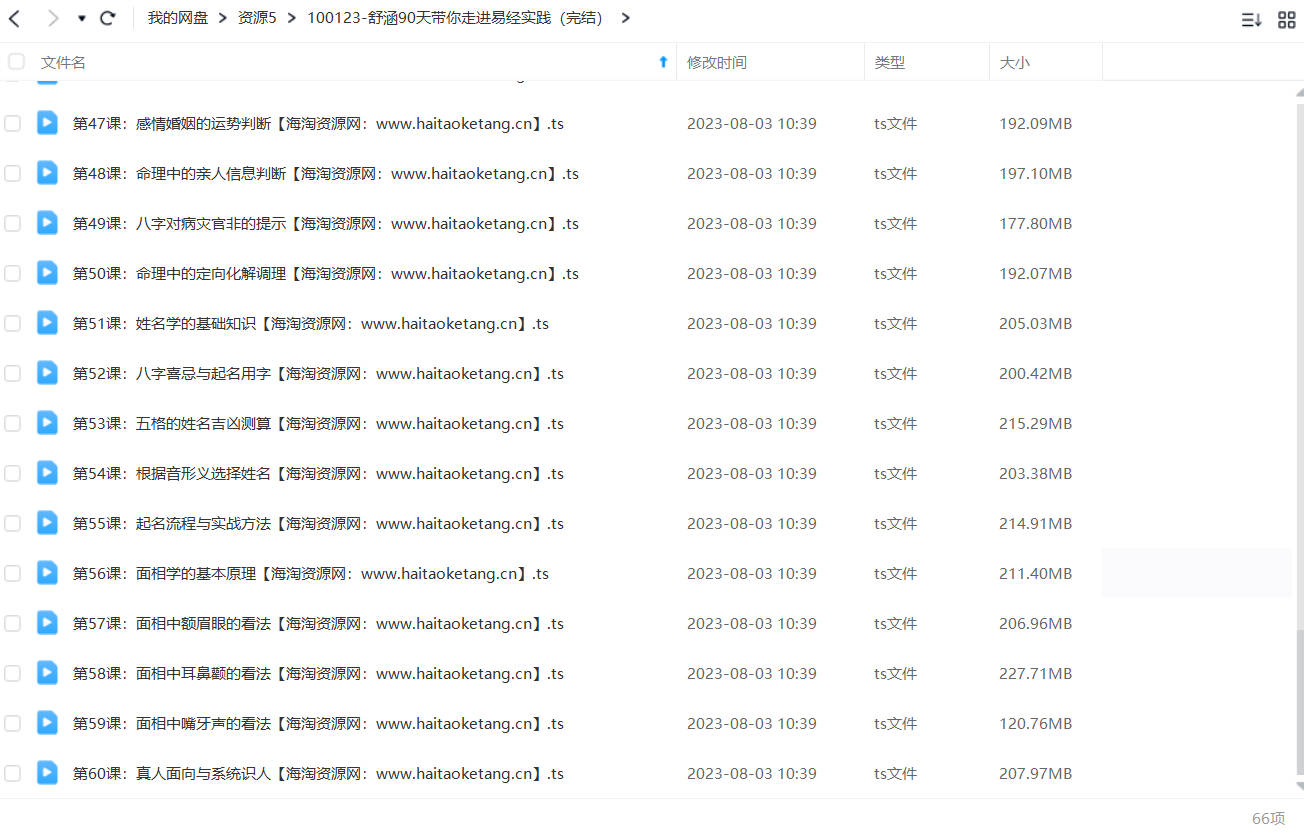Sort by 大小 column

click(x=1014, y=62)
